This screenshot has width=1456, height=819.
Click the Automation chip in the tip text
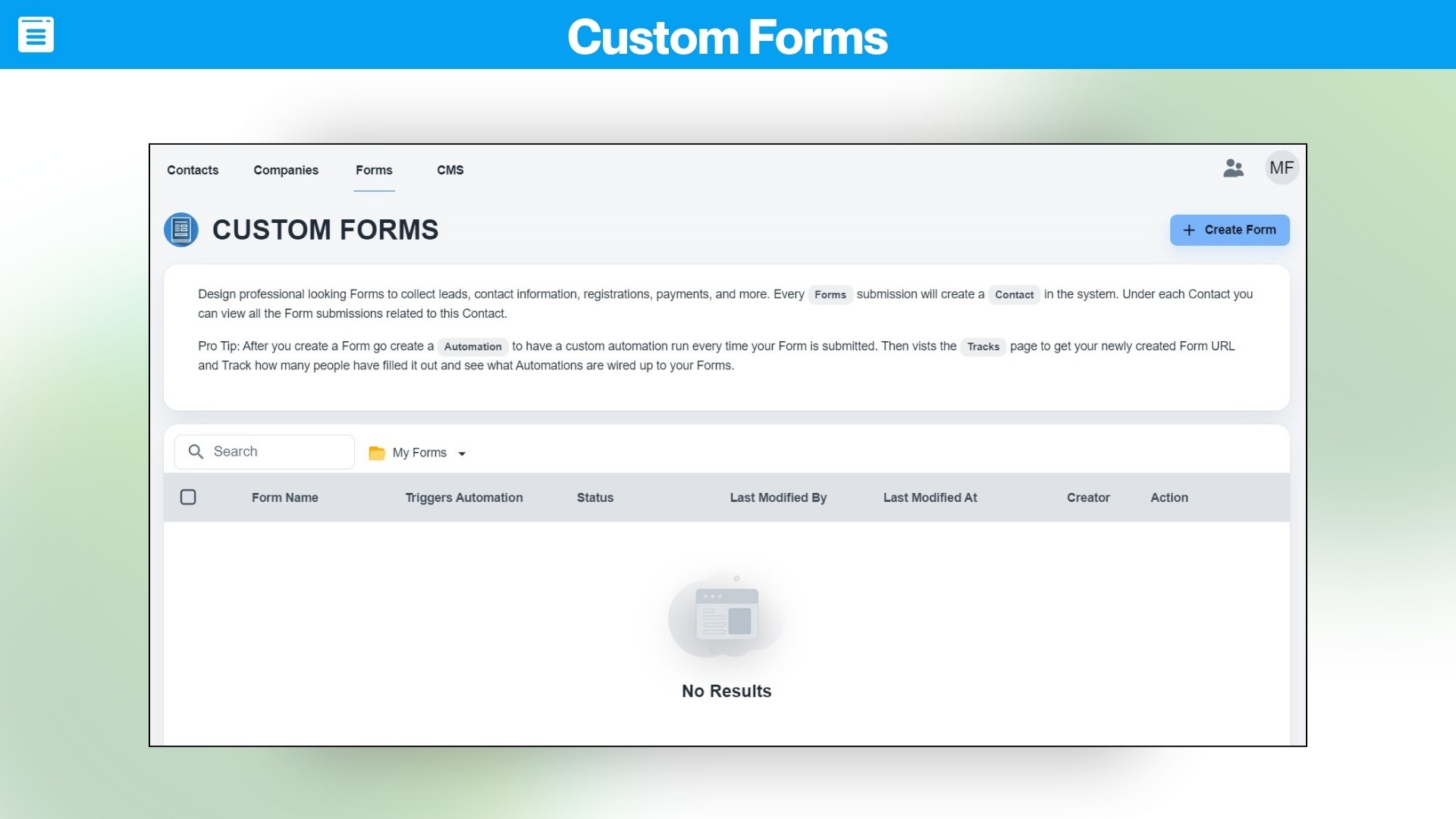(x=473, y=347)
